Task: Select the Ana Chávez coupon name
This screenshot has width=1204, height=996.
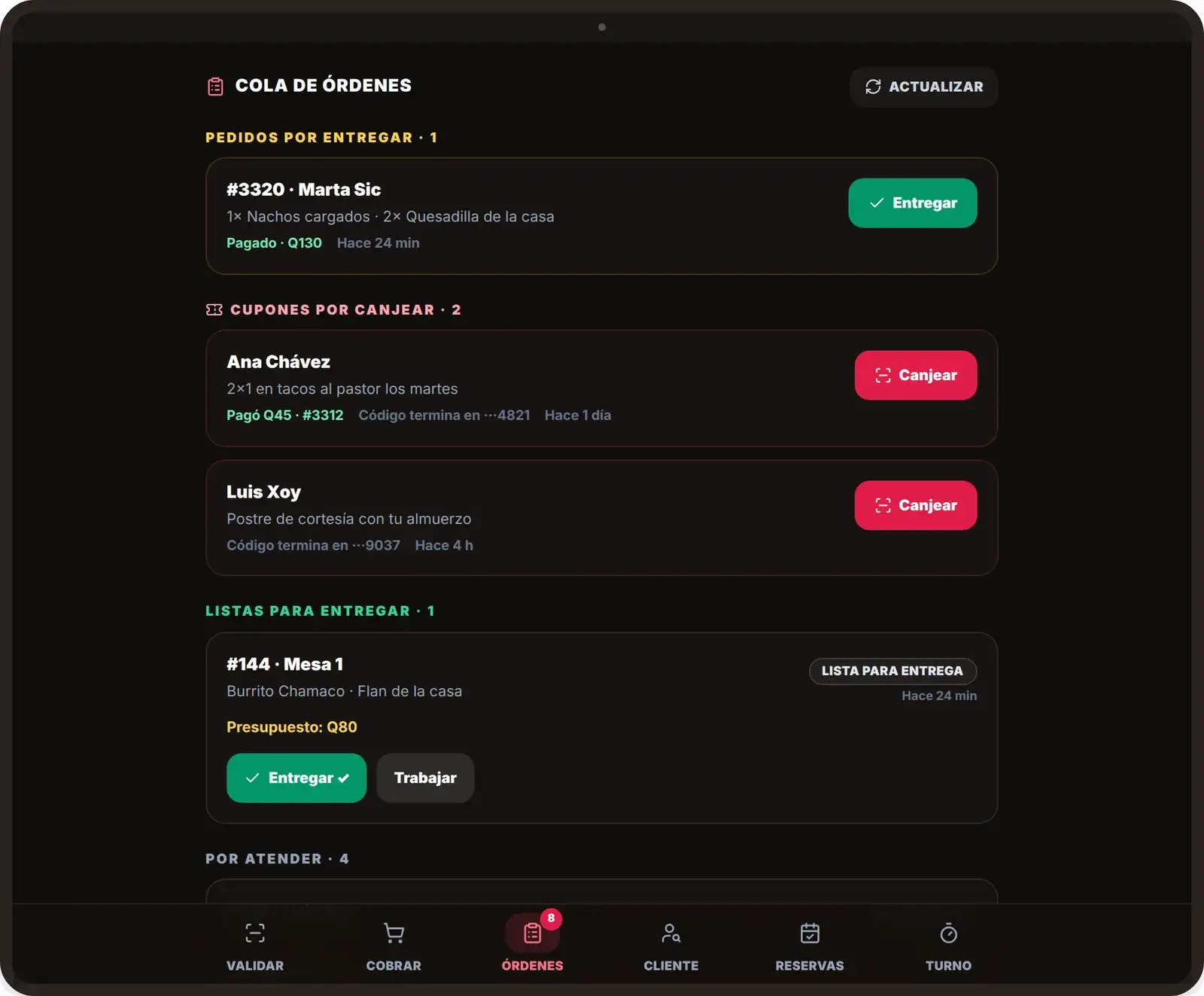Action: tap(278, 361)
